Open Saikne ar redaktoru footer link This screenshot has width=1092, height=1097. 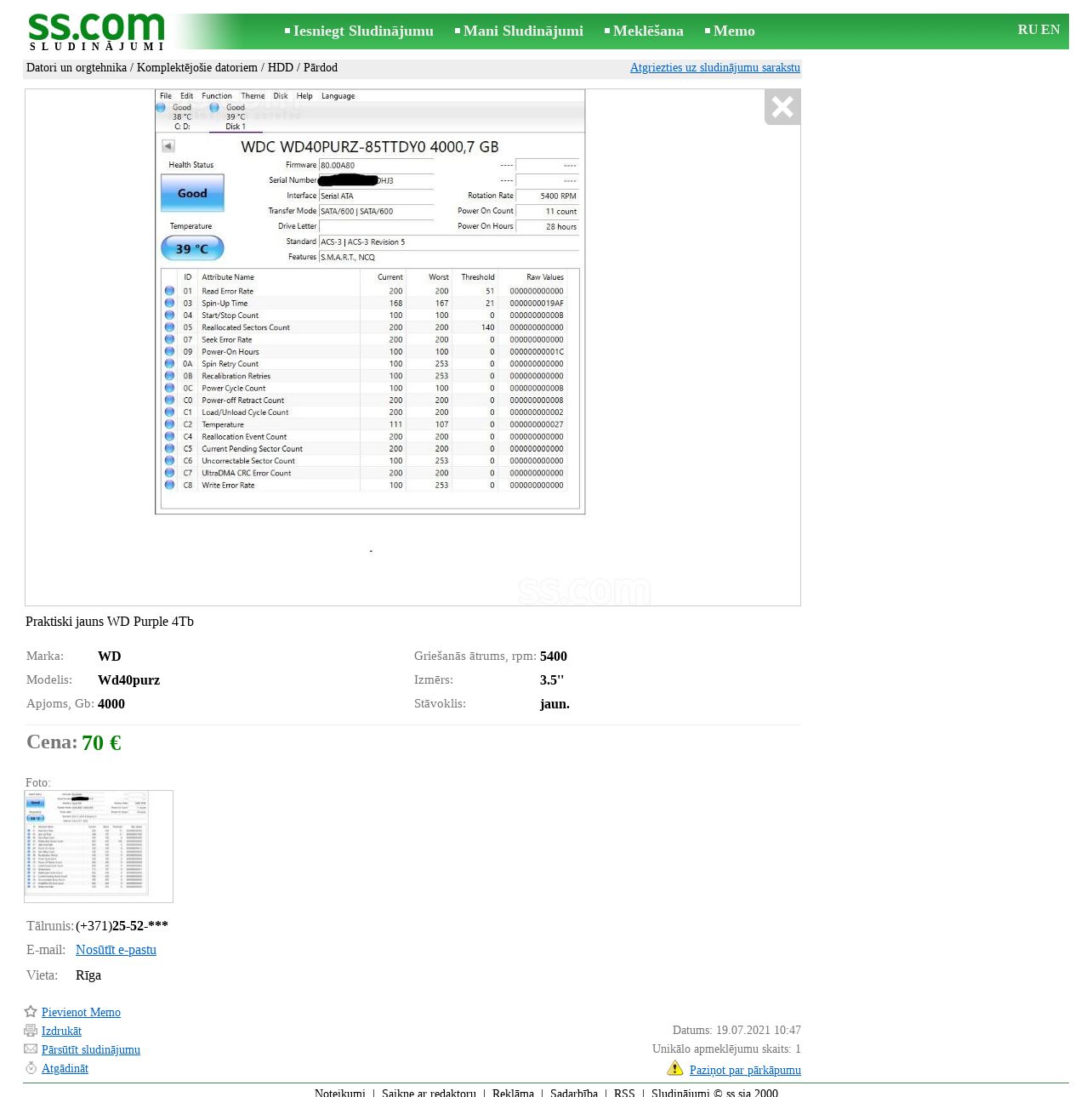pos(429,1093)
